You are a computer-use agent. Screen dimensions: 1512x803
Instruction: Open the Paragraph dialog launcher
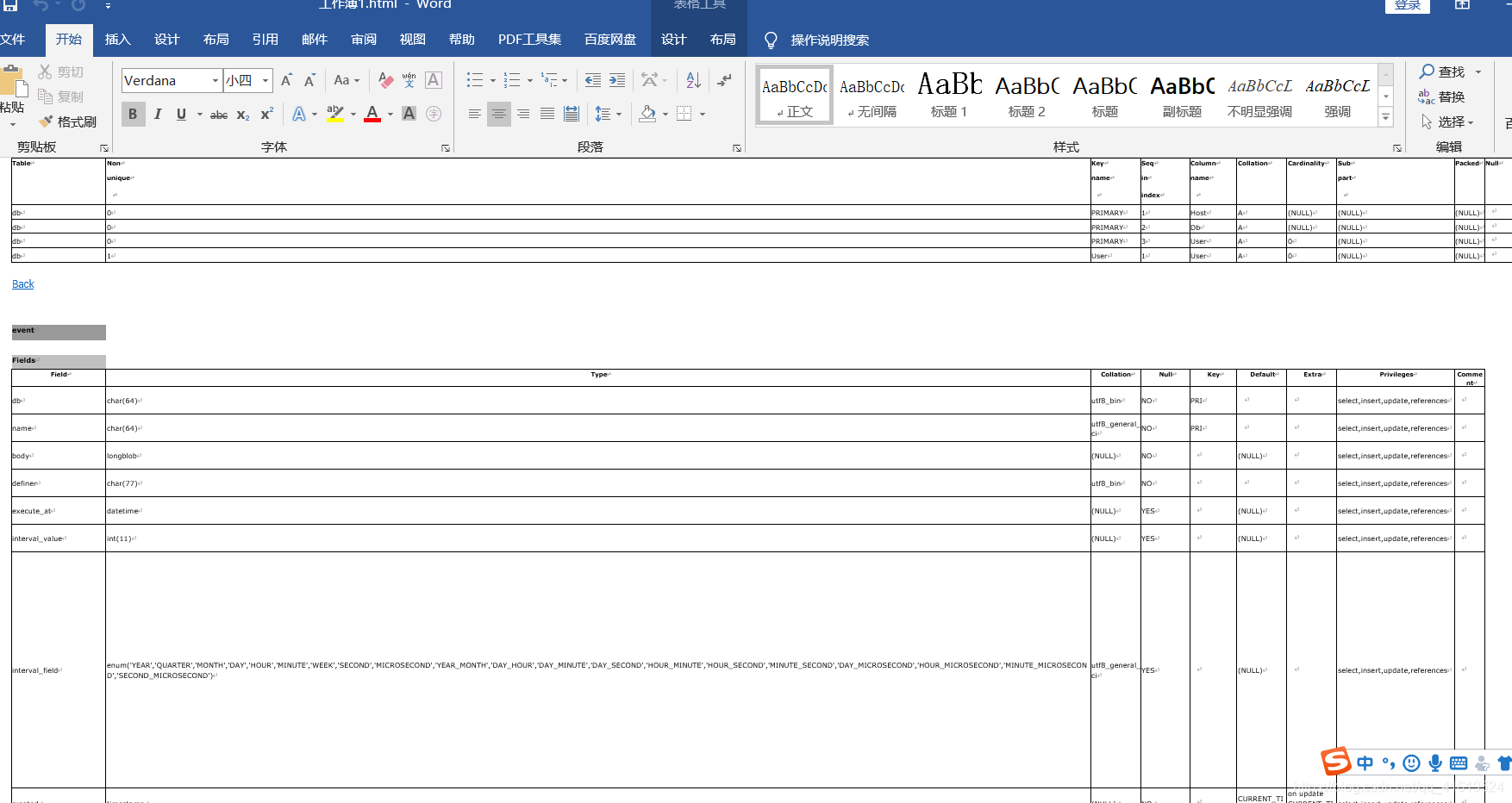[737, 148]
